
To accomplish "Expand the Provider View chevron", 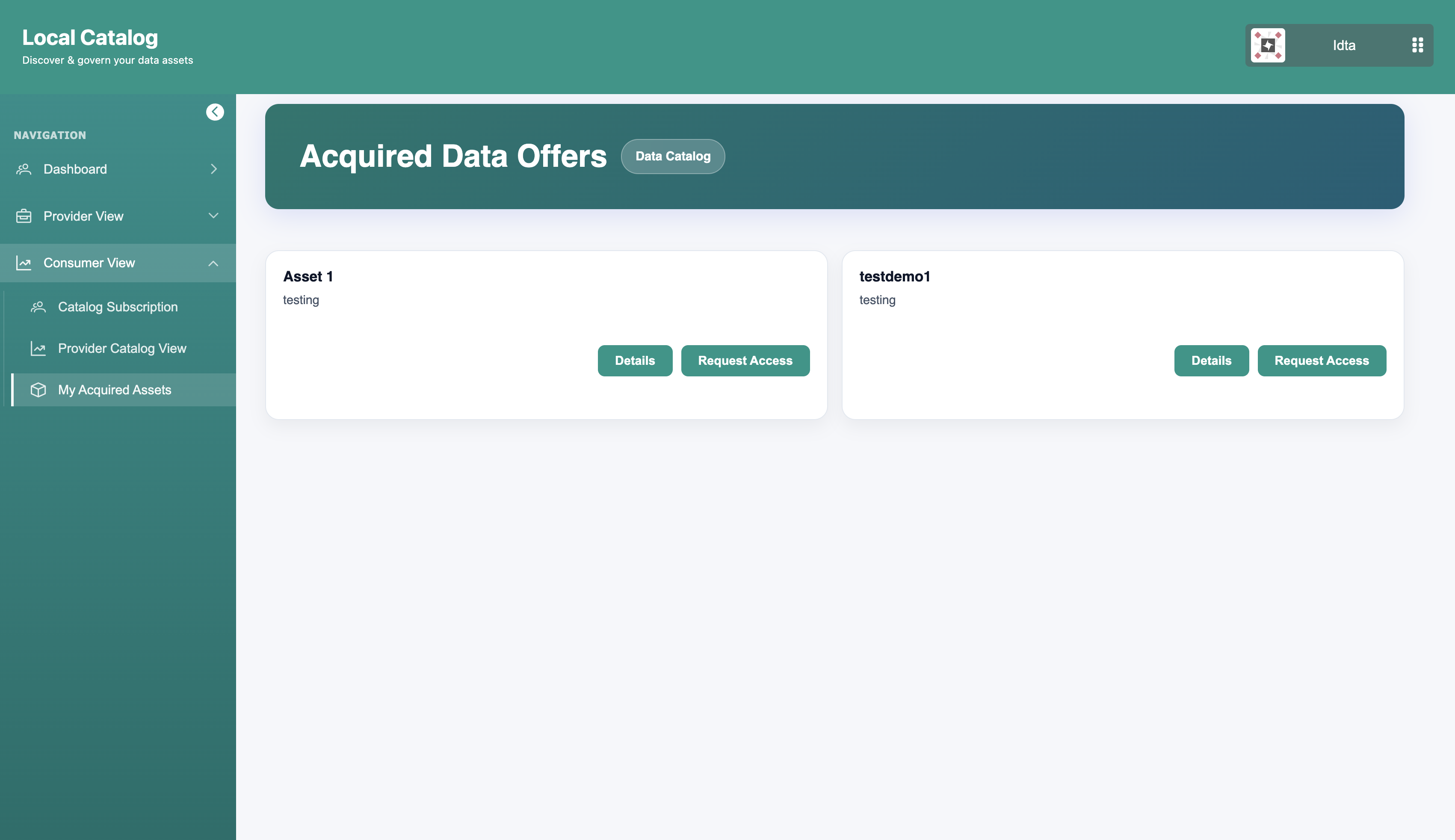I will [213, 216].
